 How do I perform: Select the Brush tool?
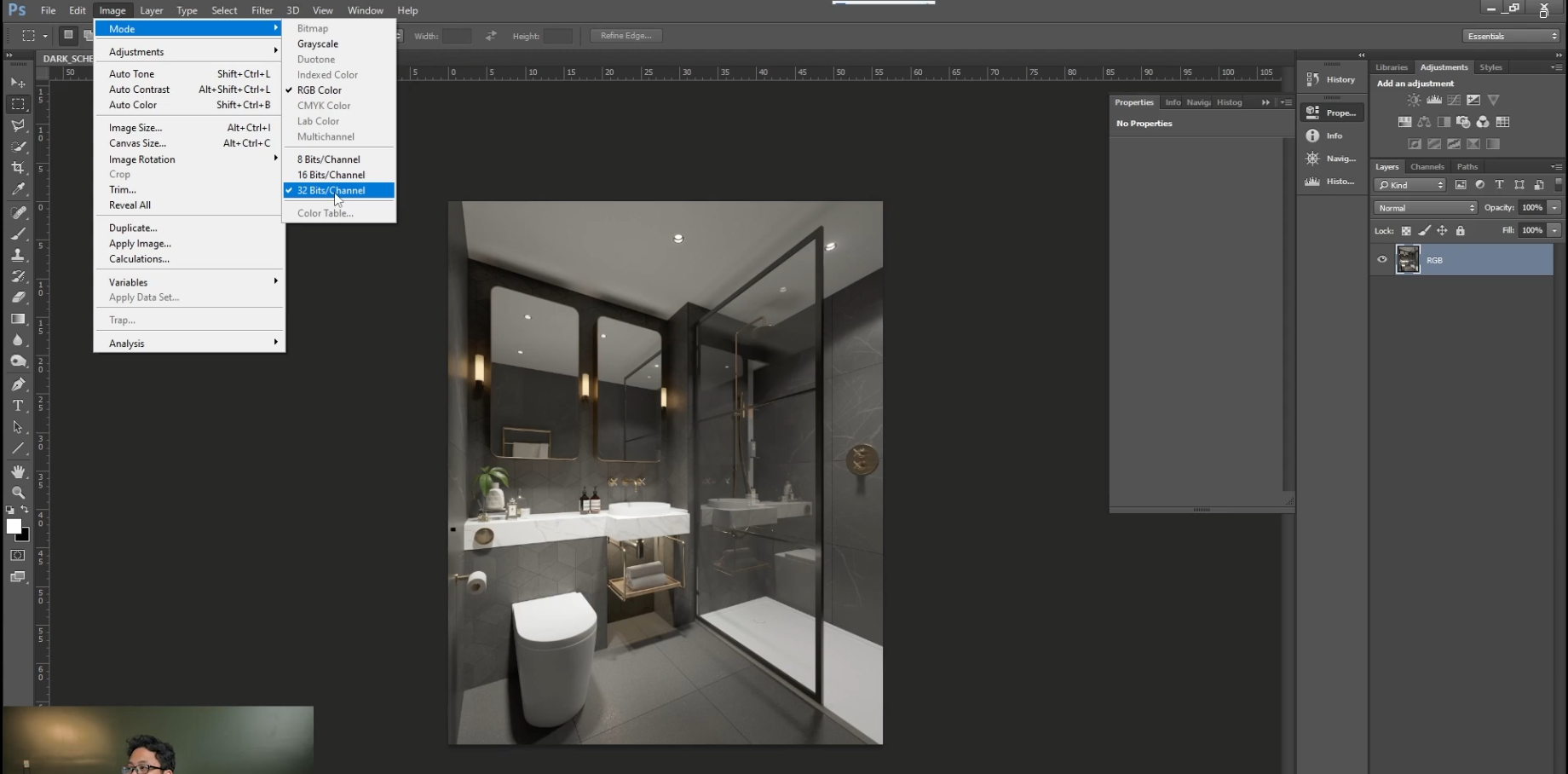pos(18,234)
